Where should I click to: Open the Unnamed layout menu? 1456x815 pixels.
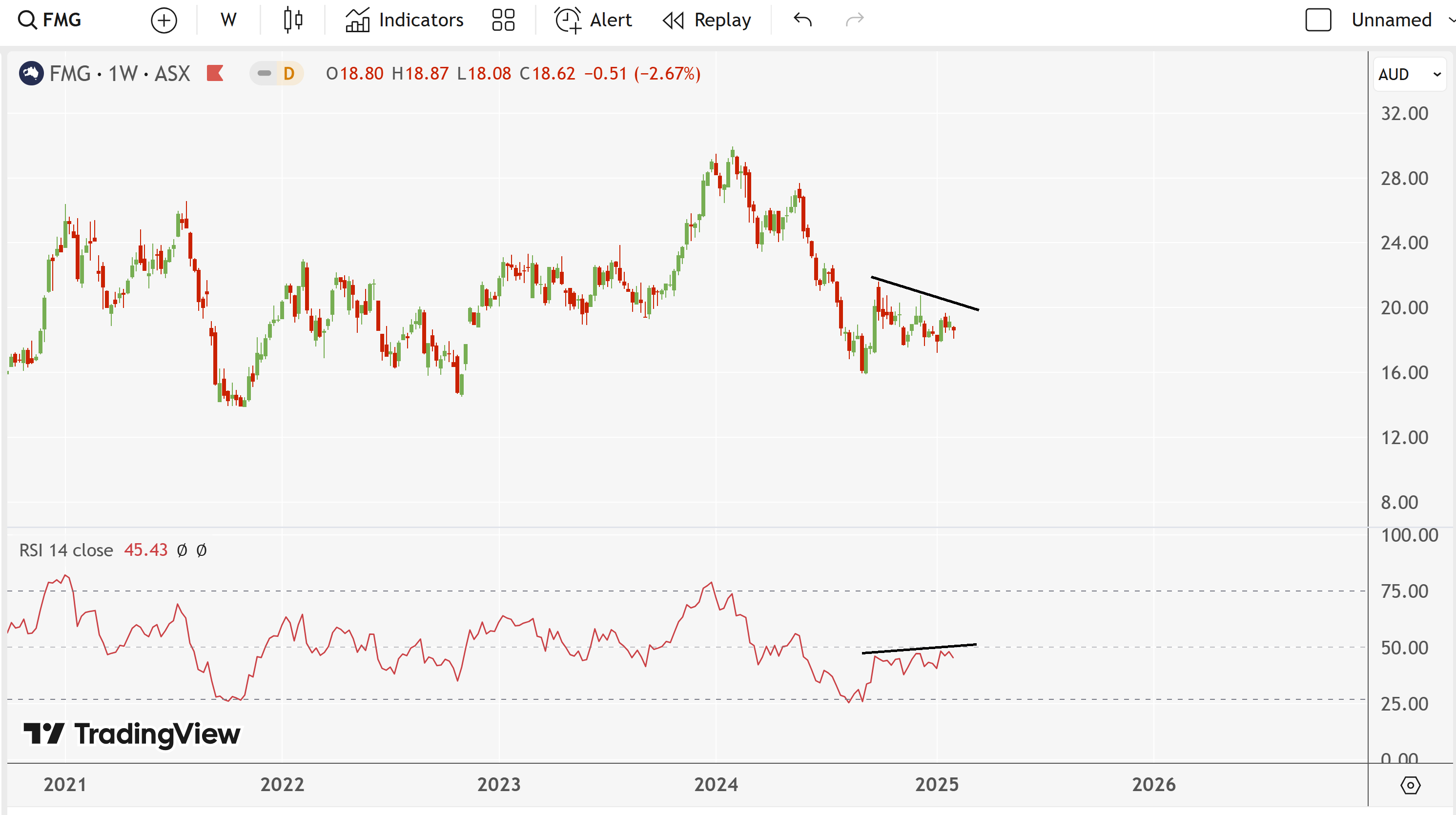[1392, 20]
